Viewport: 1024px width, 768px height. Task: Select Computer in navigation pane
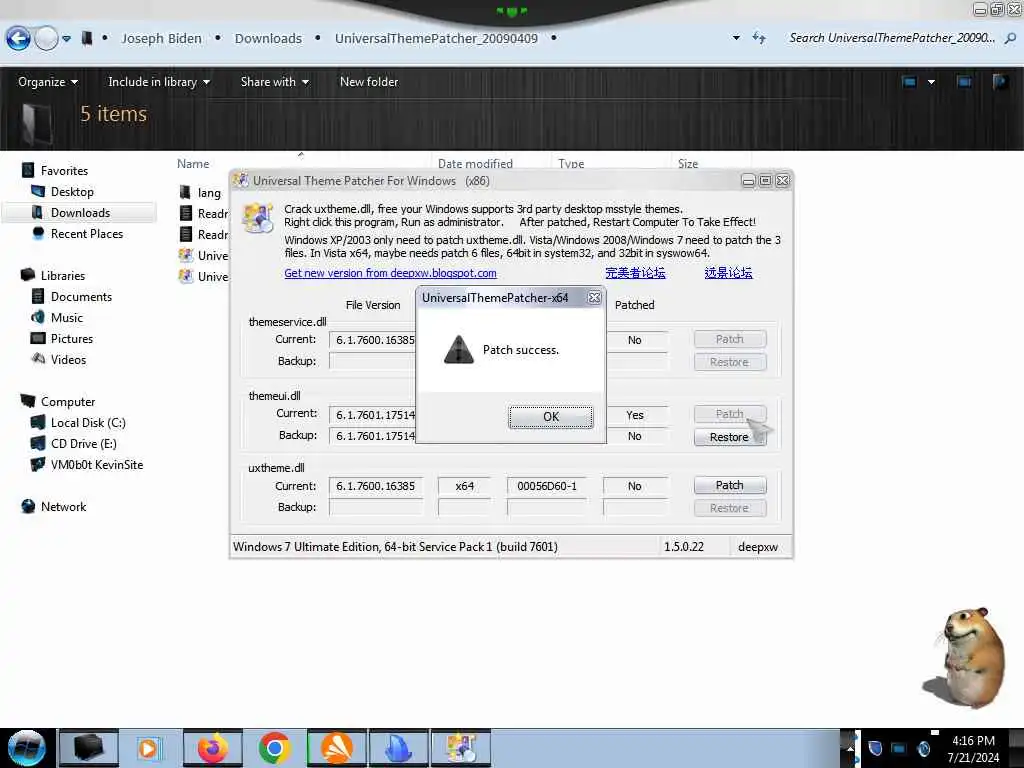(x=68, y=402)
